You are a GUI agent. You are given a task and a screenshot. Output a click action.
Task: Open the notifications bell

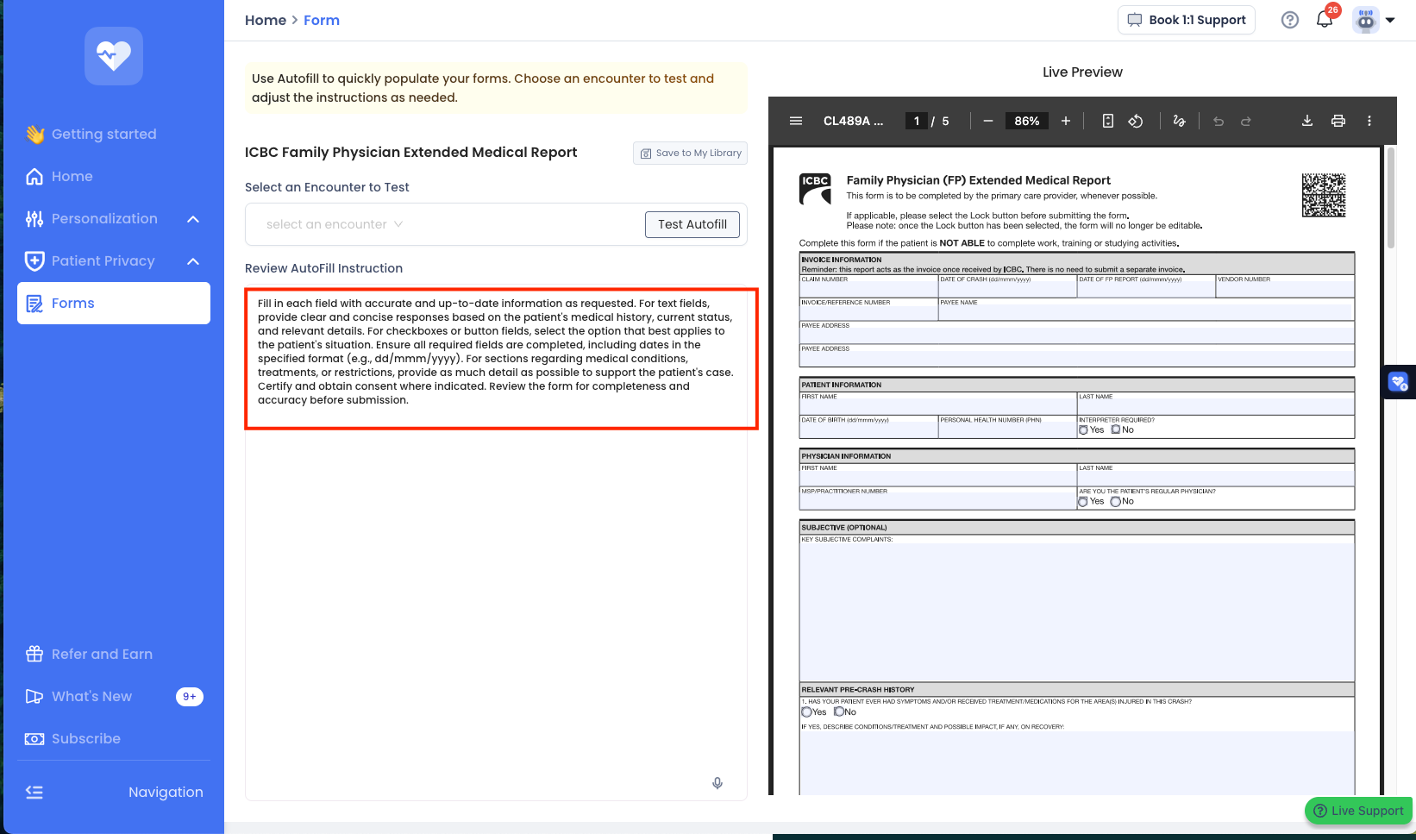click(1325, 20)
